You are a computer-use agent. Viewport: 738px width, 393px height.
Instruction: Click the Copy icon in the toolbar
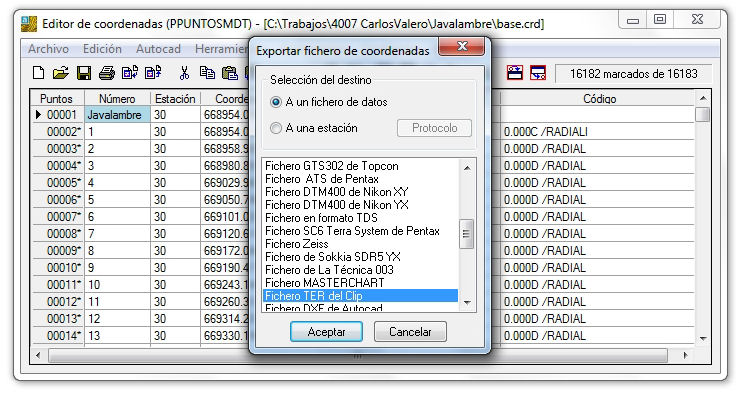click(207, 72)
